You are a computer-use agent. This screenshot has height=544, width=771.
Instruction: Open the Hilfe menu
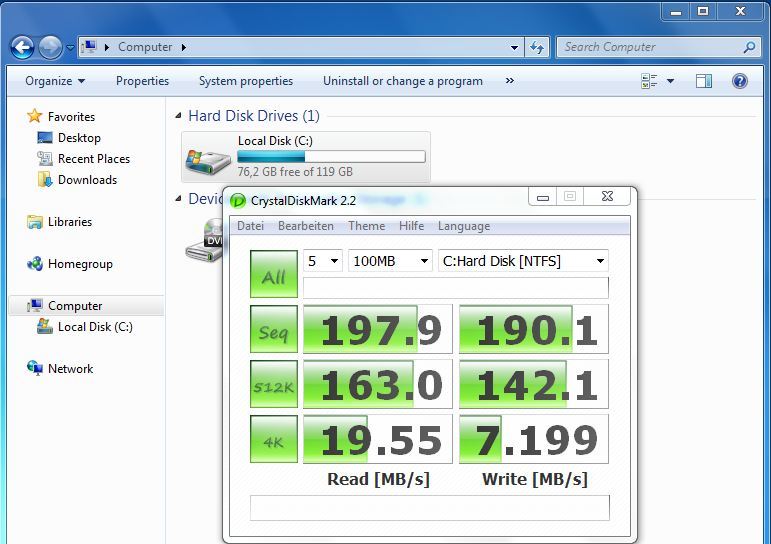(x=412, y=226)
